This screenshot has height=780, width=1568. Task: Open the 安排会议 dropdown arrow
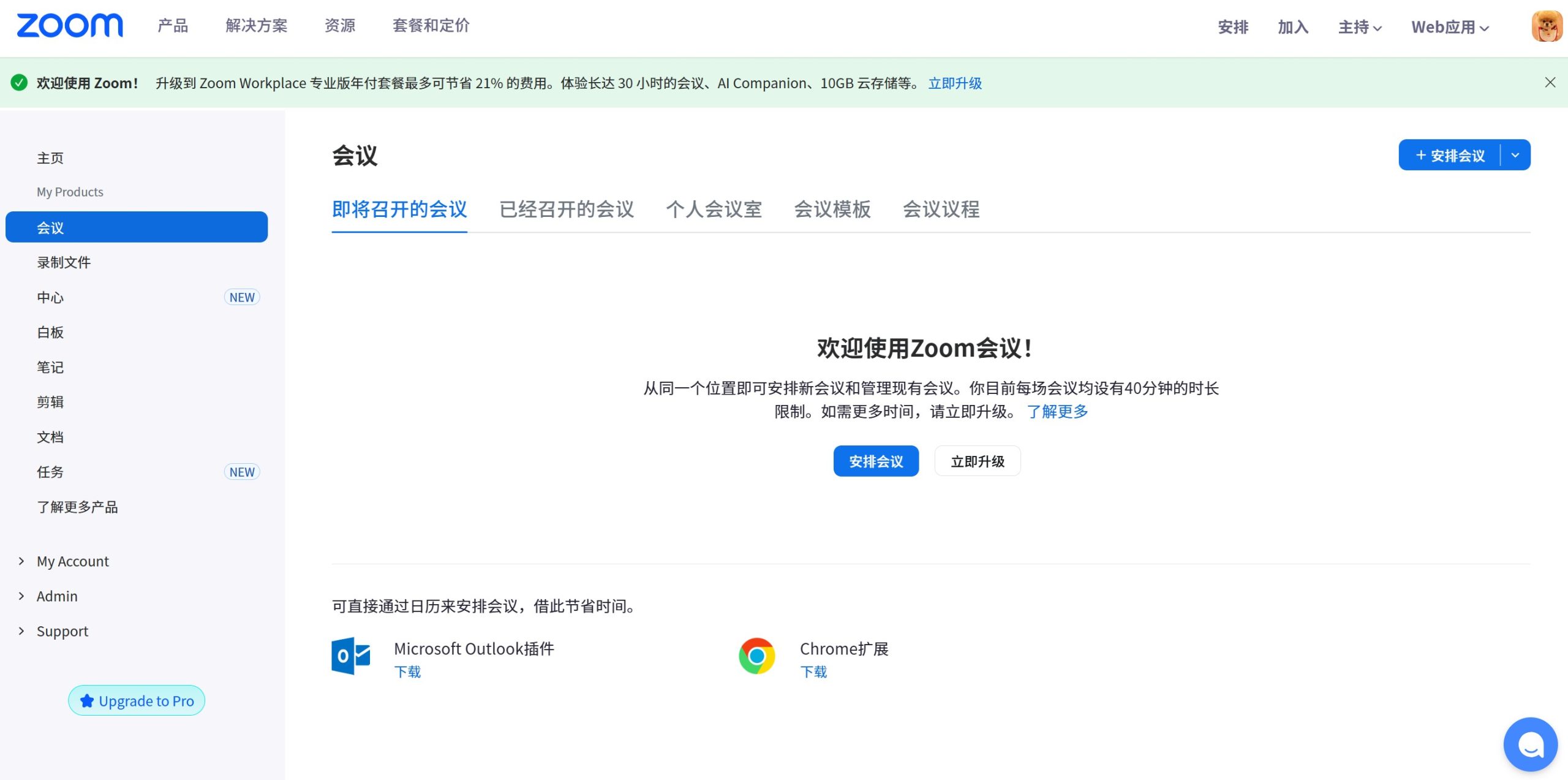tap(1515, 155)
